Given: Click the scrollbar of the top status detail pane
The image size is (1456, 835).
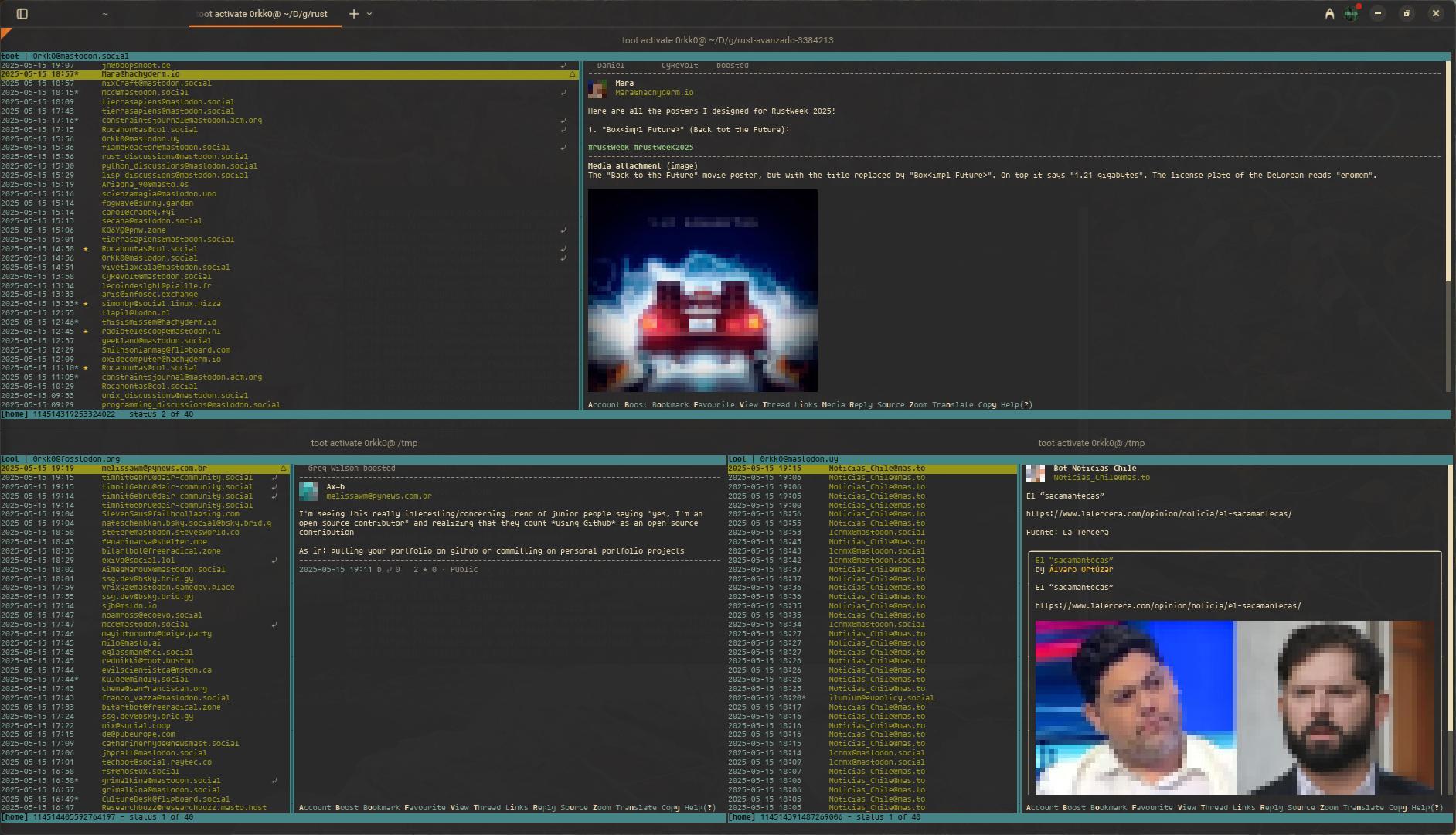Looking at the screenshot, I should tap(1448, 228).
